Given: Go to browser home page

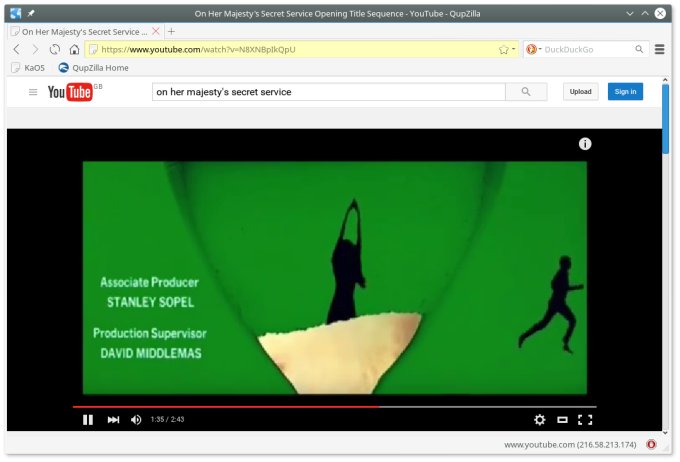Looking at the screenshot, I should click(74, 49).
